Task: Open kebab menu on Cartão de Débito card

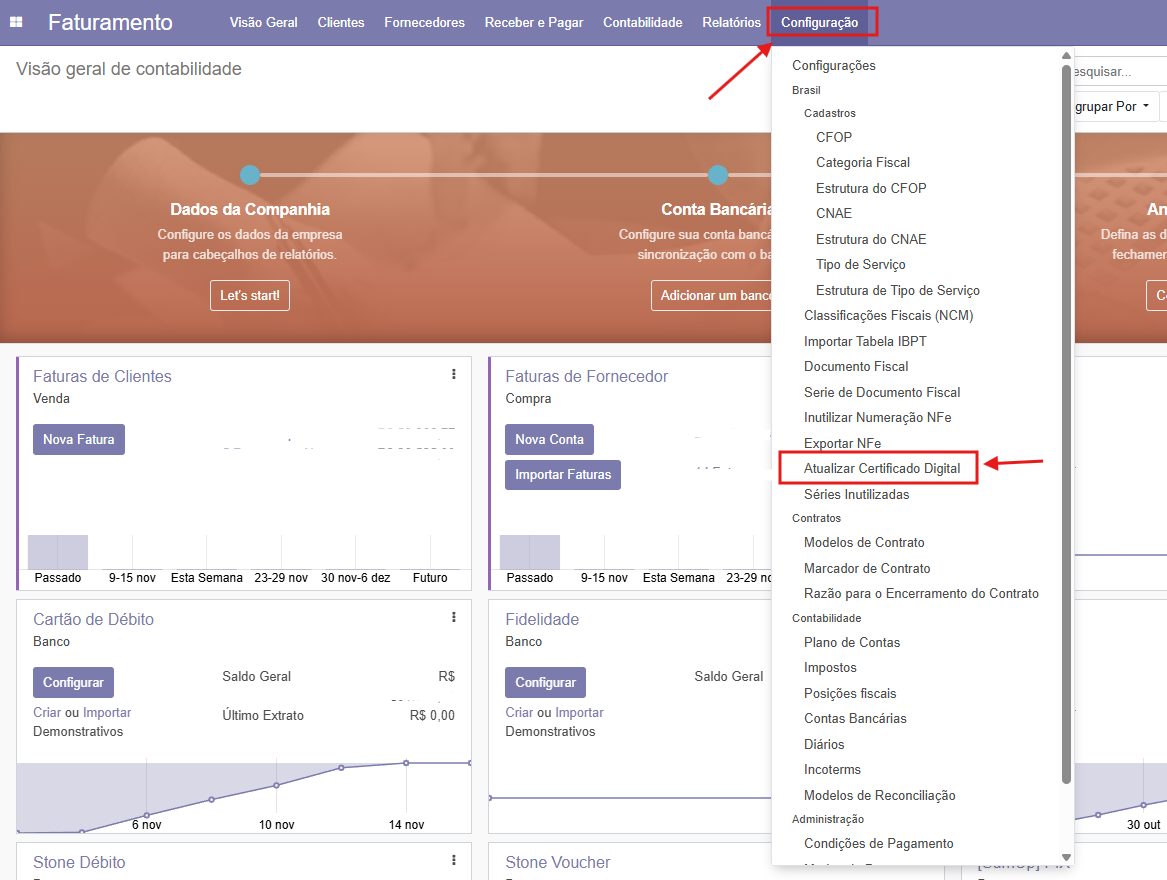Action: click(x=453, y=617)
